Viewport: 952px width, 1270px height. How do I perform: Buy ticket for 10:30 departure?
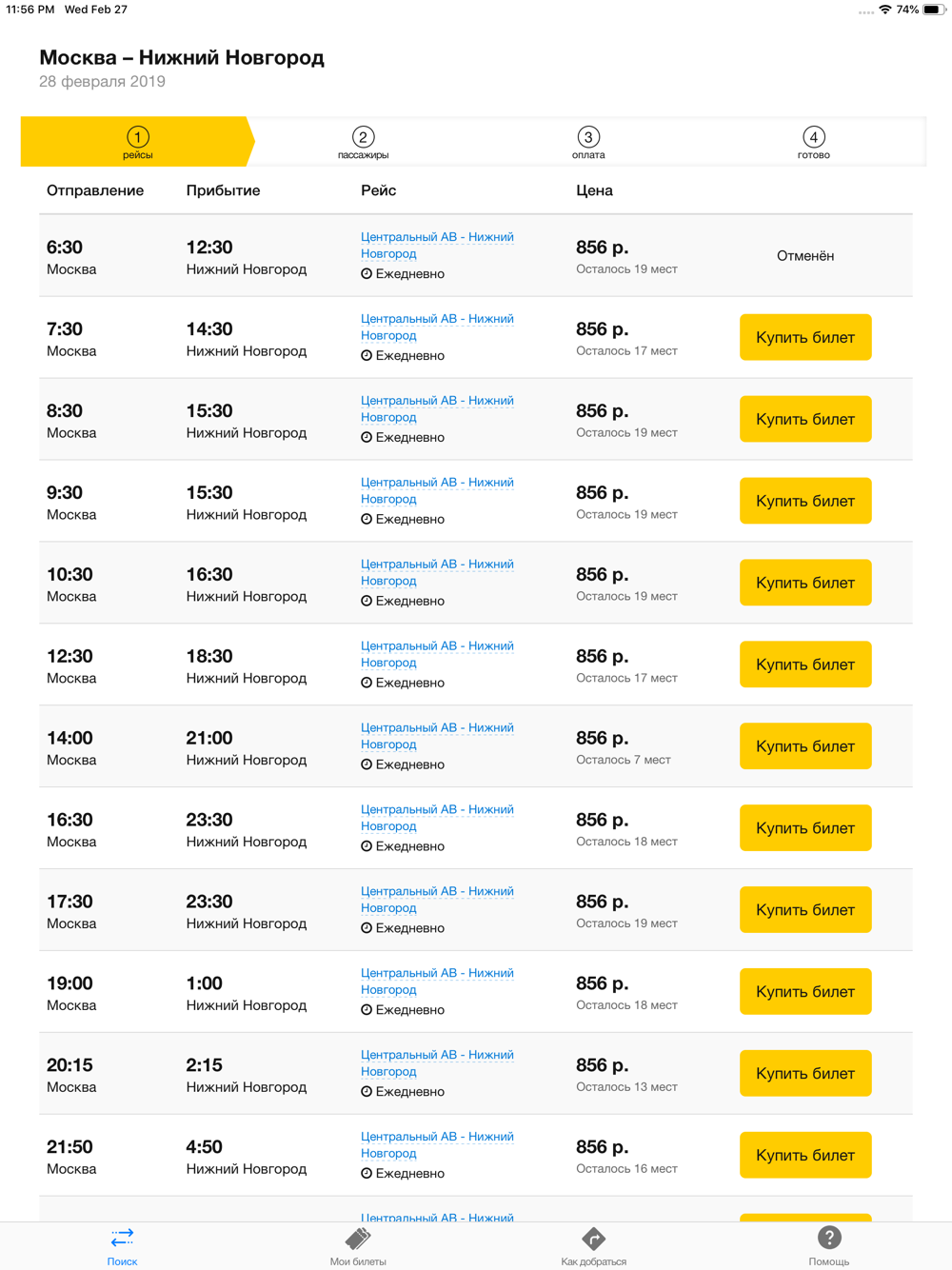pos(805,583)
